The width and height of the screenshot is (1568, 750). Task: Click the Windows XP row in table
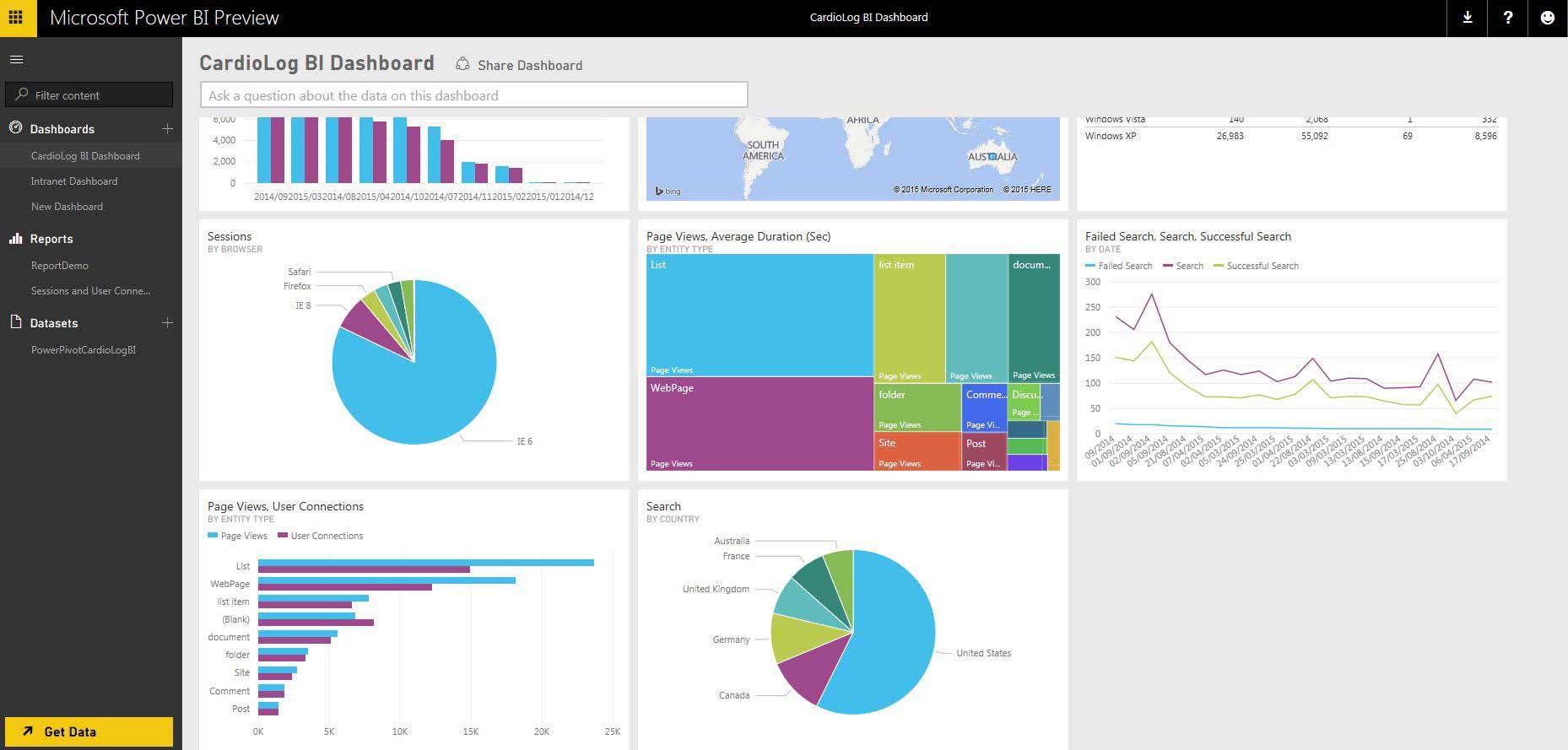[x=1291, y=136]
